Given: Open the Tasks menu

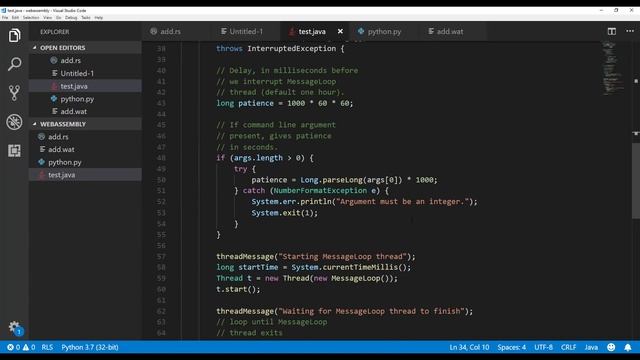Looking at the screenshot, I should click(86, 18).
